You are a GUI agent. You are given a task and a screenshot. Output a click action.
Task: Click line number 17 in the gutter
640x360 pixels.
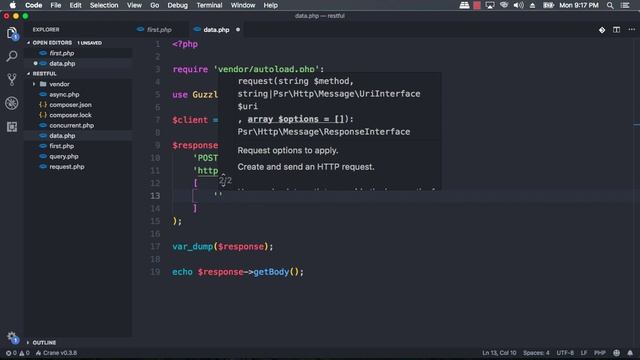tap(155, 247)
